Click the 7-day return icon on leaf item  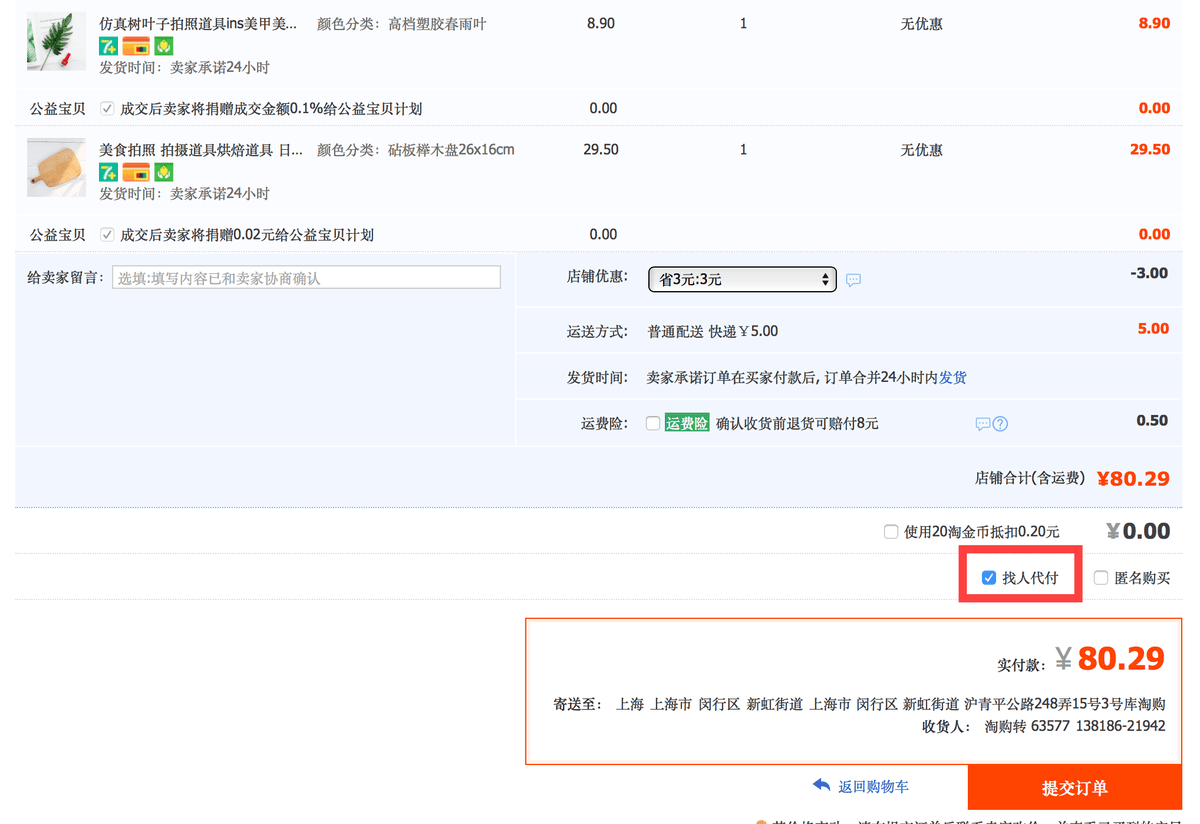click(108, 46)
